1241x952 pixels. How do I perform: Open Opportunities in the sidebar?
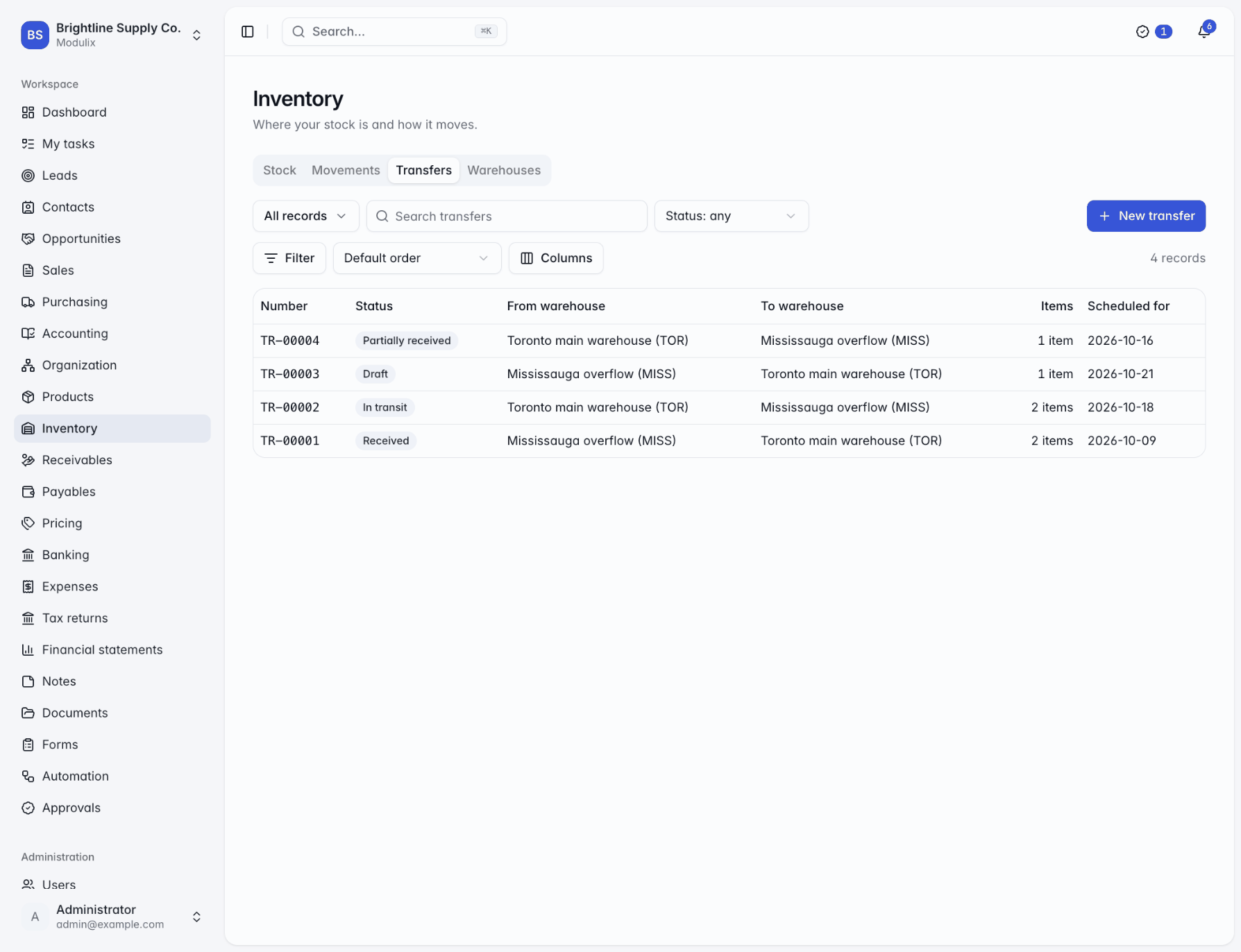(x=112, y=239)
